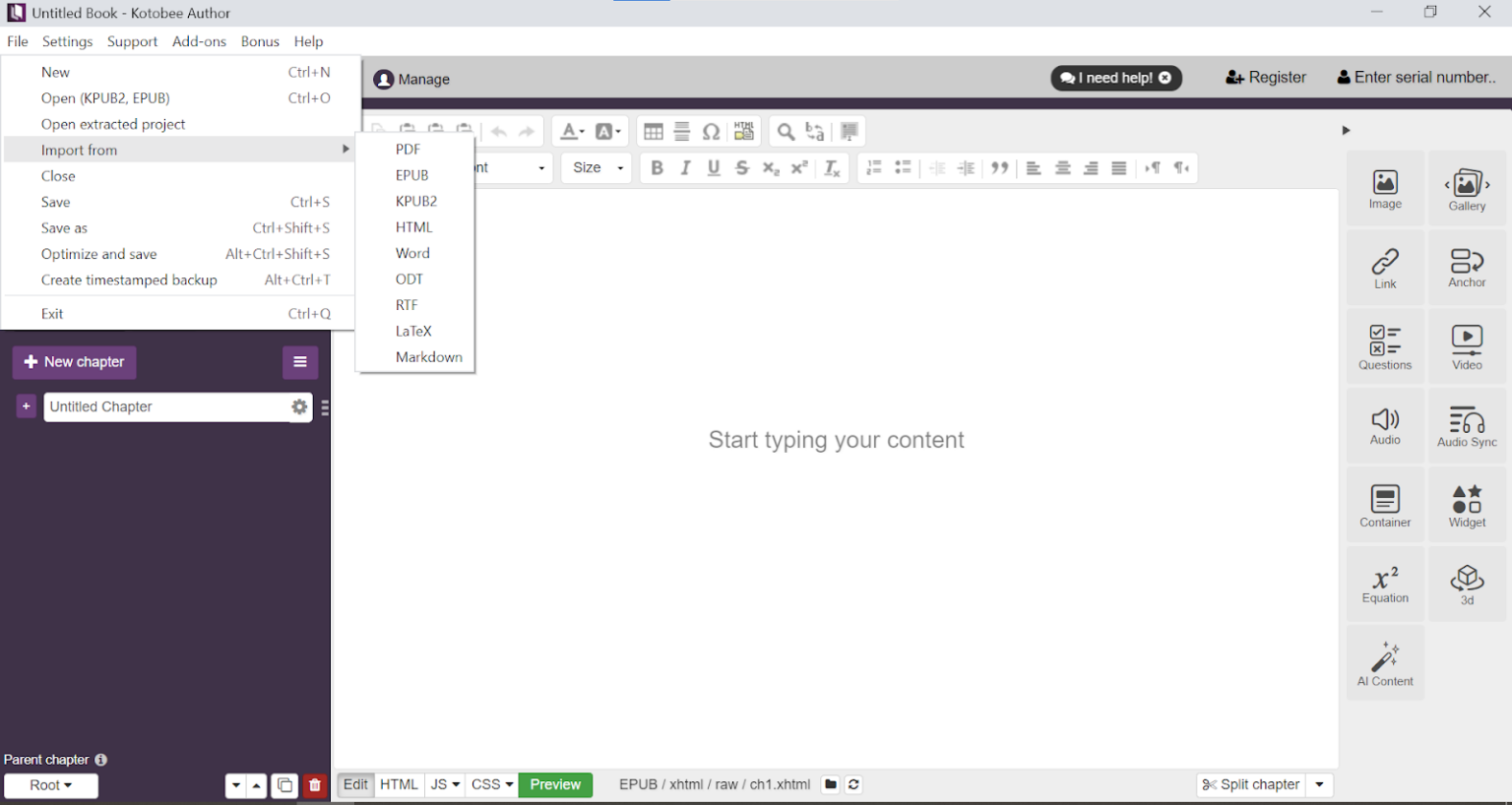The height and width of the screenshot is (805, 1512).
Task: Expand the CSS dropdown
Action: [491, 784]
